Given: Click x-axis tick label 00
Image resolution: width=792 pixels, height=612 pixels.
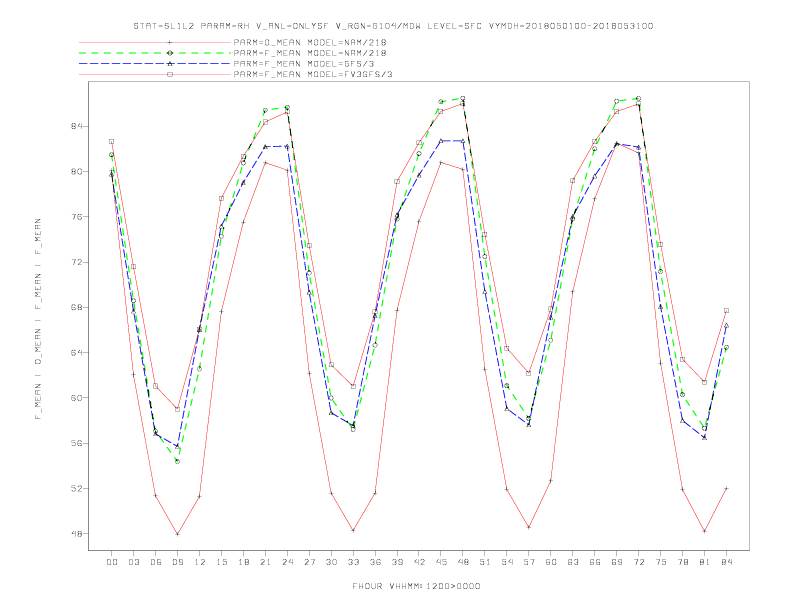Looking at the screenshot, I should point(112,562).
